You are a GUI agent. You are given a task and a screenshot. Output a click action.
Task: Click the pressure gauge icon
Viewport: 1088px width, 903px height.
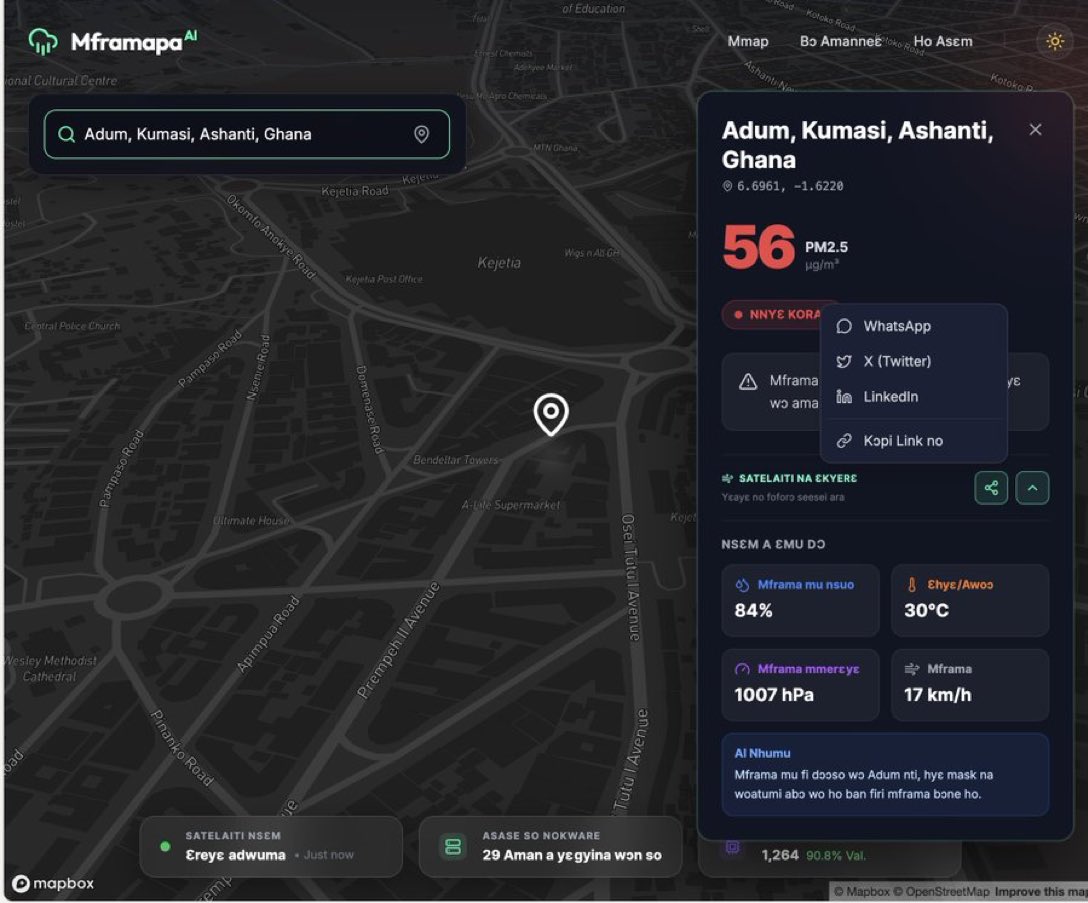click(x=742, y=669)
